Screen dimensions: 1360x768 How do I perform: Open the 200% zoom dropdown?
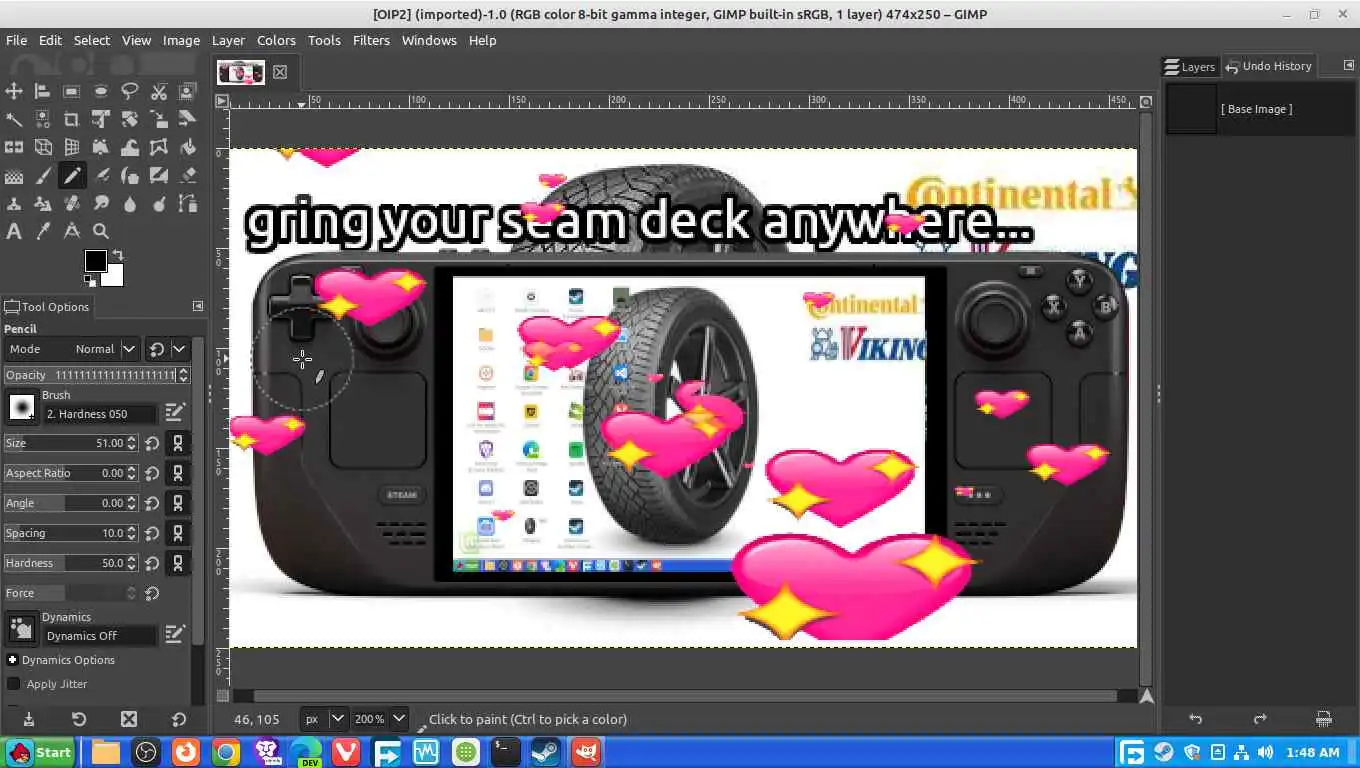[380, 719]
